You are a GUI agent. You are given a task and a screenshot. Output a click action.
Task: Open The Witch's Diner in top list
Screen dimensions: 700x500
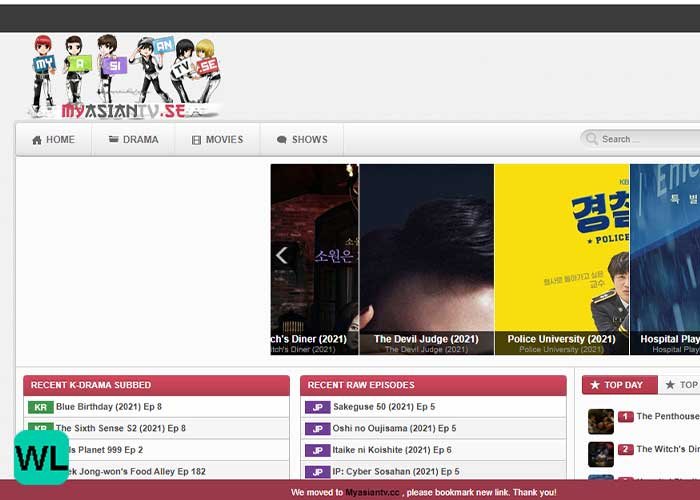pos(668,449)
